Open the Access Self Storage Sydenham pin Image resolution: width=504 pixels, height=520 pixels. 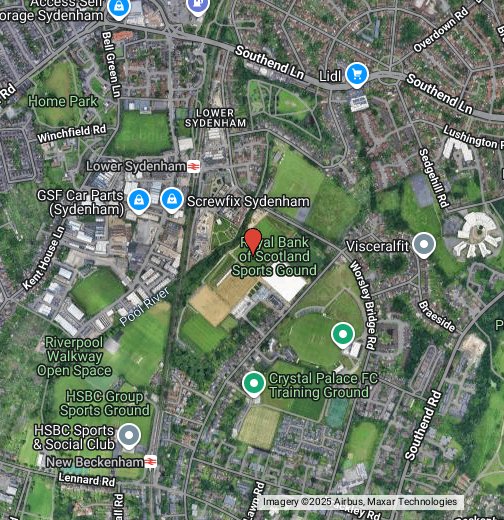click(x=119, y=8)
